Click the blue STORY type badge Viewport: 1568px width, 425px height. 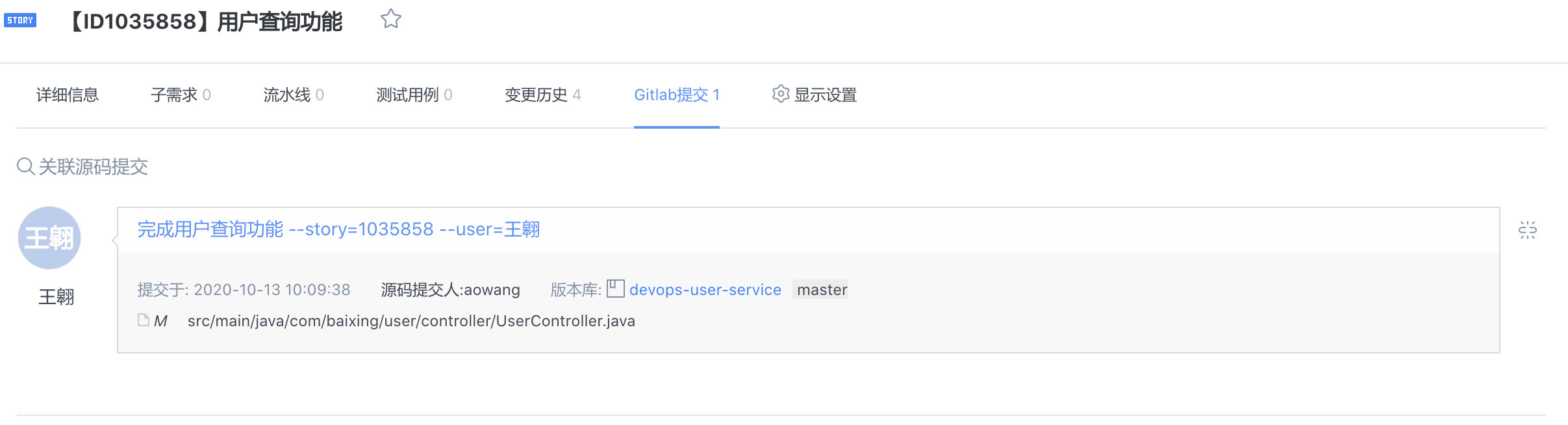(20, 20)
